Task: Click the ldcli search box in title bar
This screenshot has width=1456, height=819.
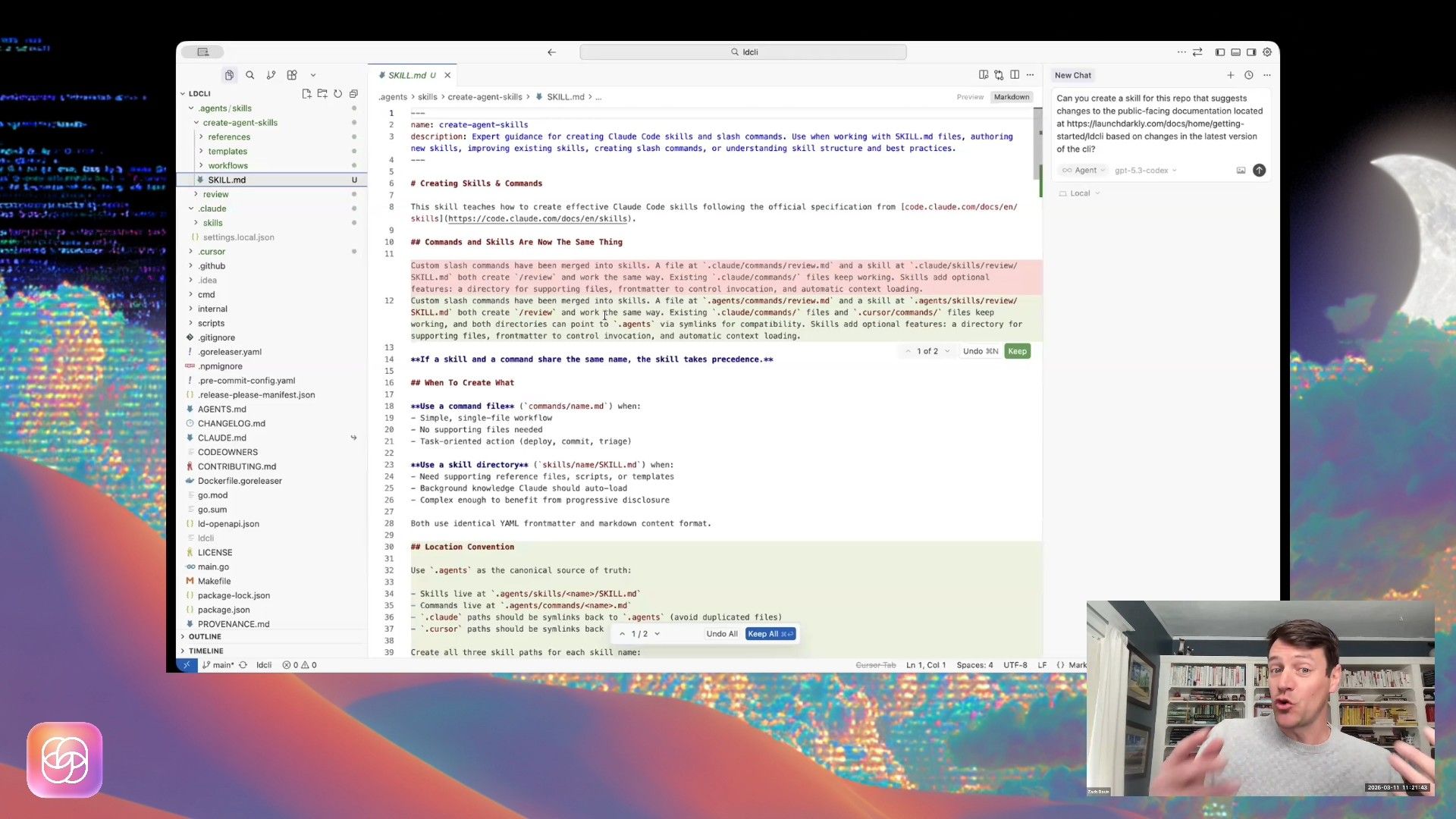Action: click(742, 52)
